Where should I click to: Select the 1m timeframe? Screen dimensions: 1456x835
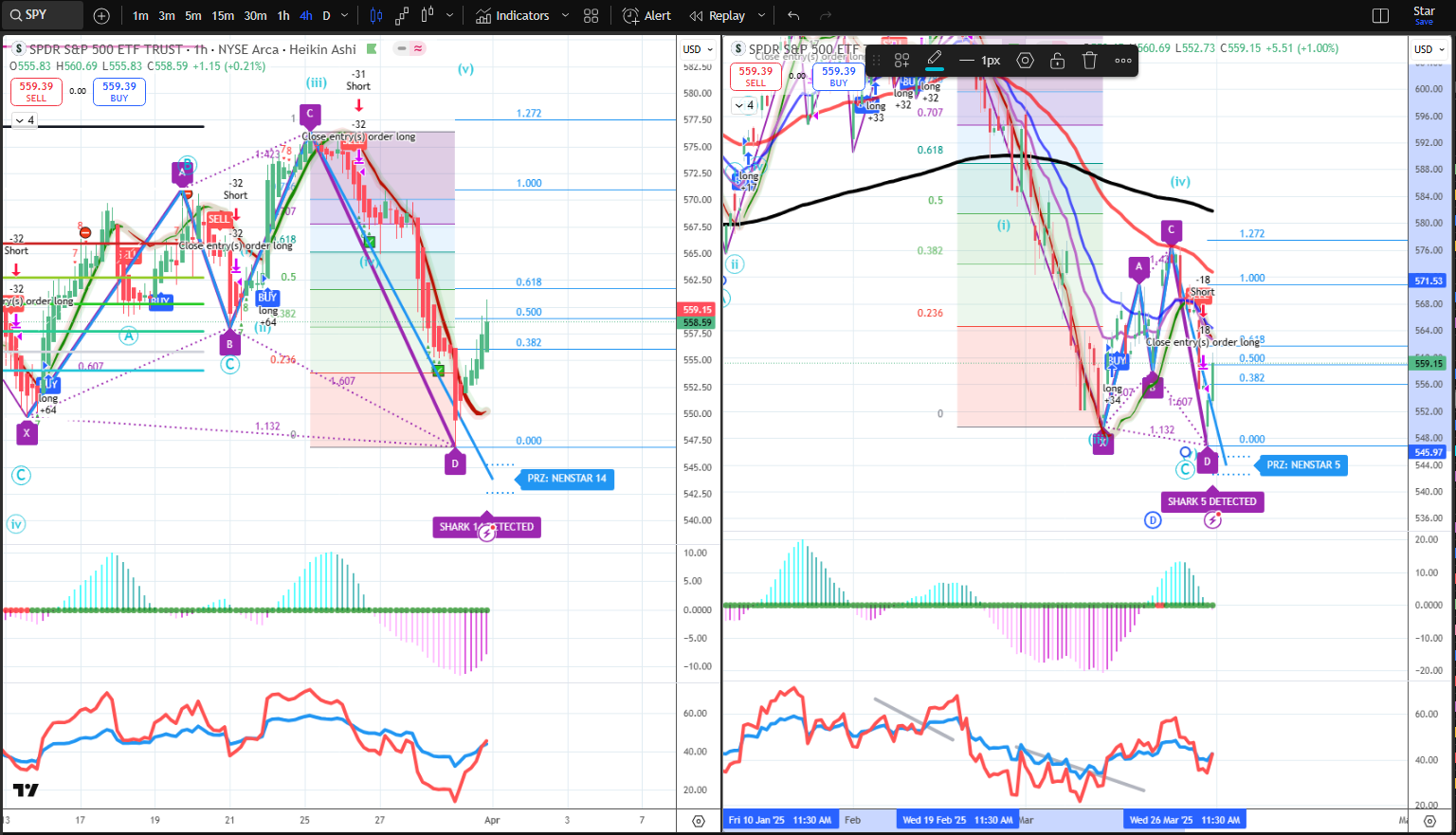(x=140, y=15)
